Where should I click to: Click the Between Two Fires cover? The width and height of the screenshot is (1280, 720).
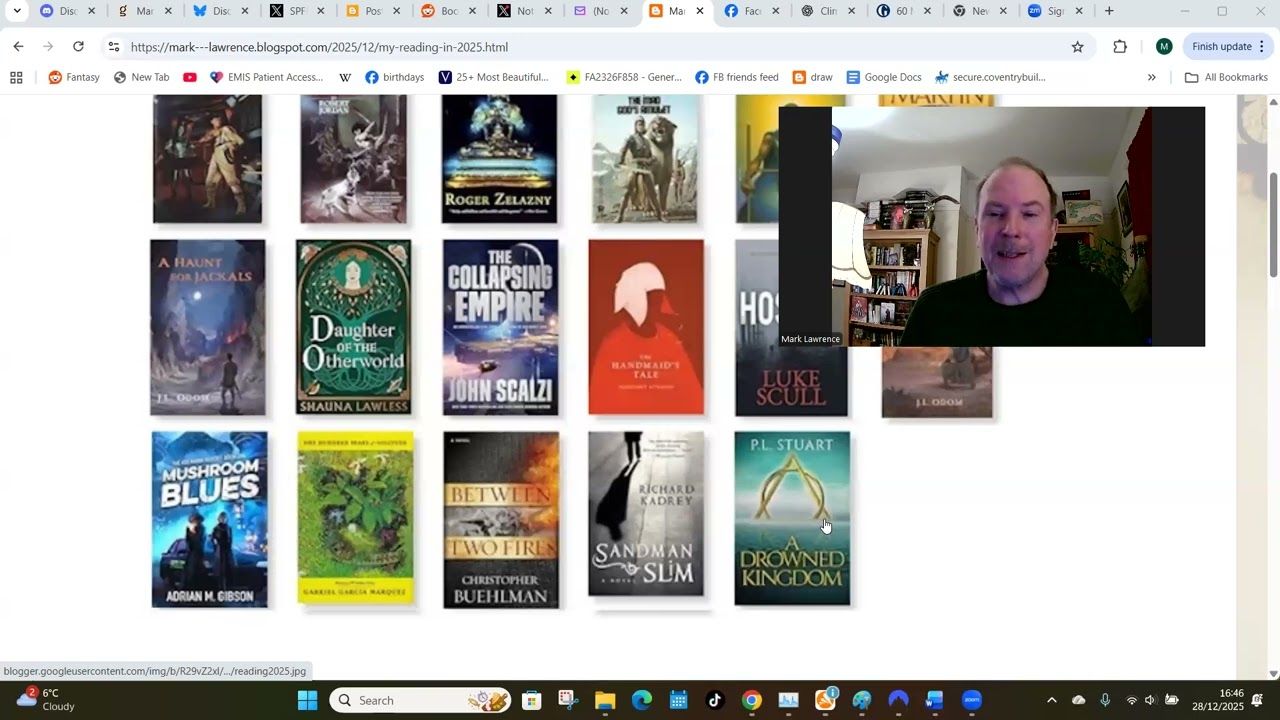coord(501,520)
